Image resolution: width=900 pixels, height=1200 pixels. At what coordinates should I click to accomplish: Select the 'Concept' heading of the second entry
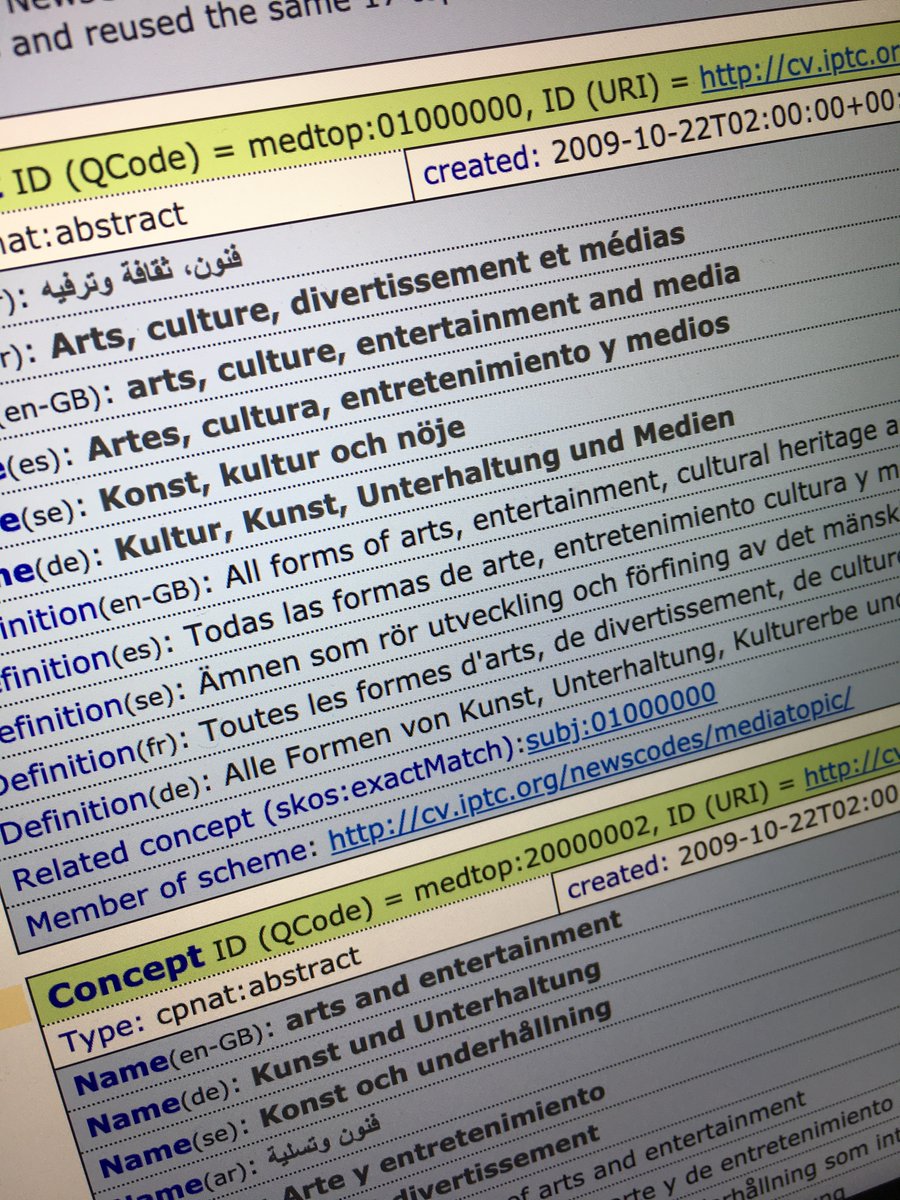[x=125, y=977]
